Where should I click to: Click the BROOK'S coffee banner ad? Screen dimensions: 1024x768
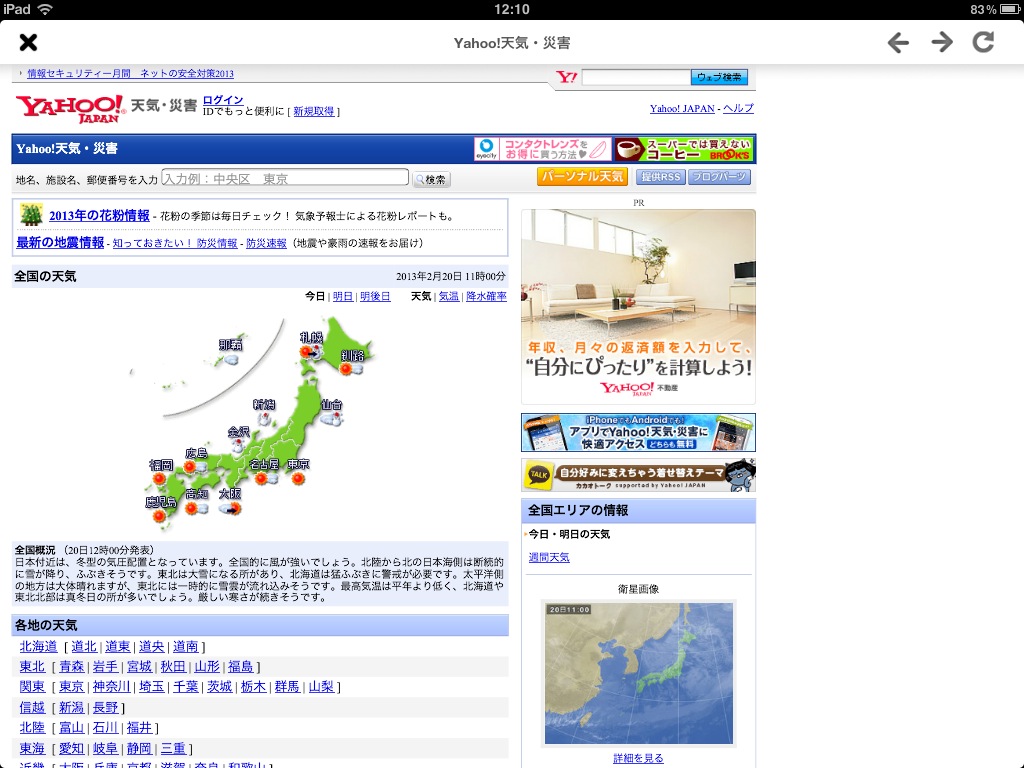pyautogui.click(x=684, y=149)
